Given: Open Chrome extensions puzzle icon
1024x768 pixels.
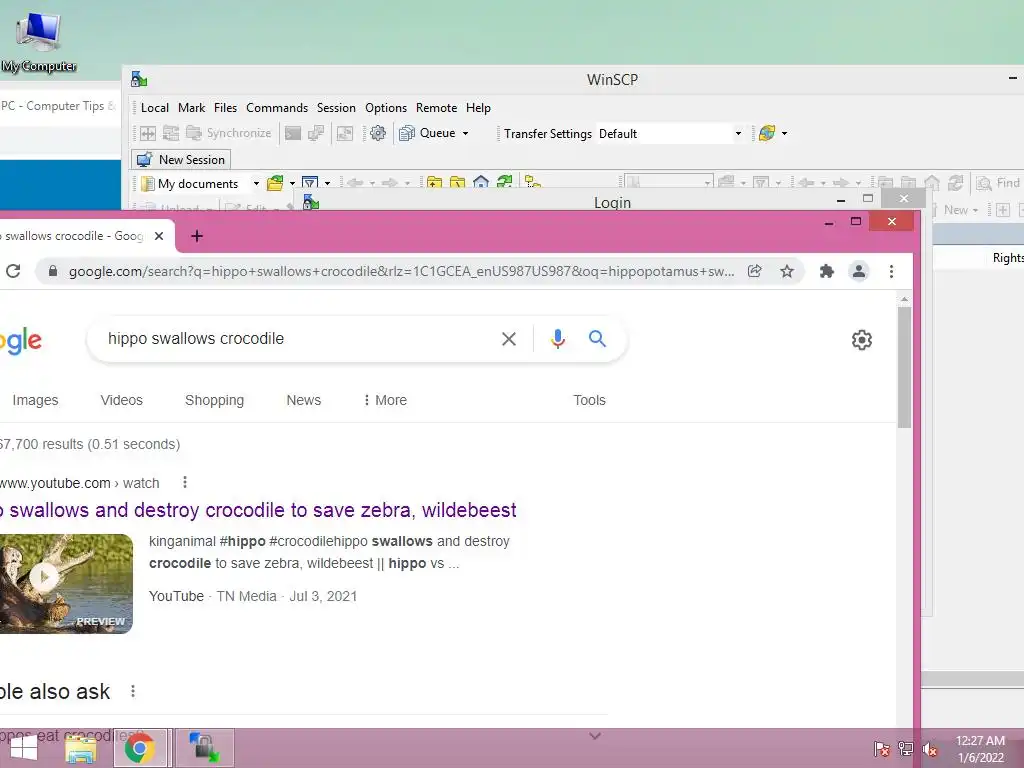Looking at the screenshot, I should [827, 271].
